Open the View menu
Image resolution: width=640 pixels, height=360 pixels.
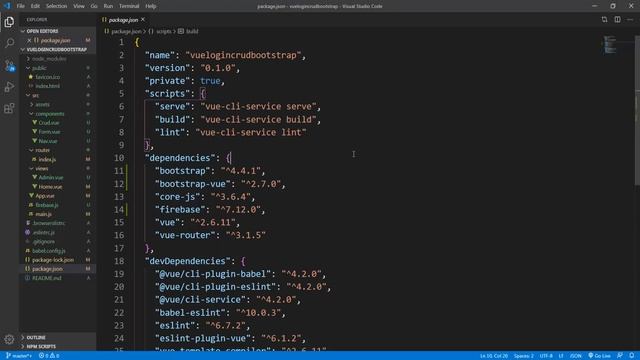[79, 6]
